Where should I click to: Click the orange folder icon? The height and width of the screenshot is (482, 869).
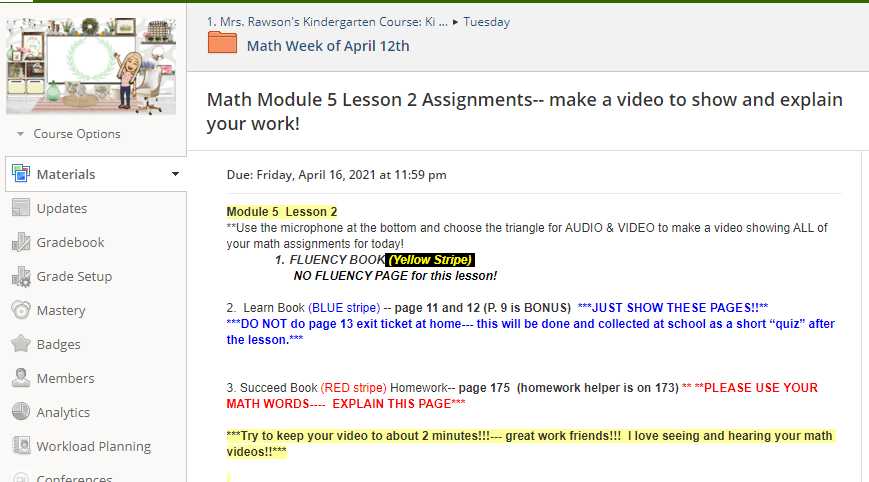[222, 43]
